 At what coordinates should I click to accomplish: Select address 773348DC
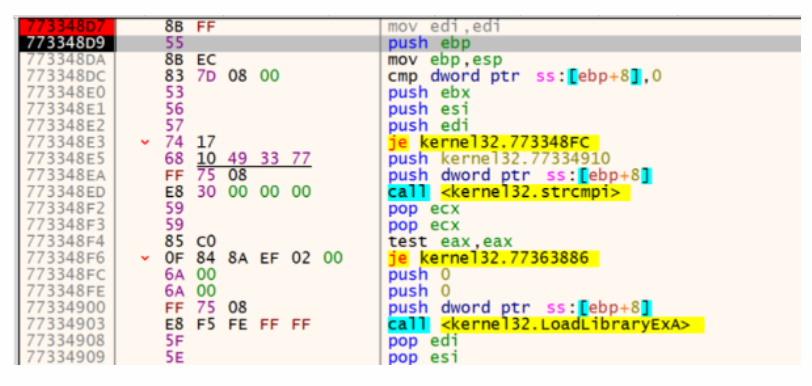[x=66, y=76]
